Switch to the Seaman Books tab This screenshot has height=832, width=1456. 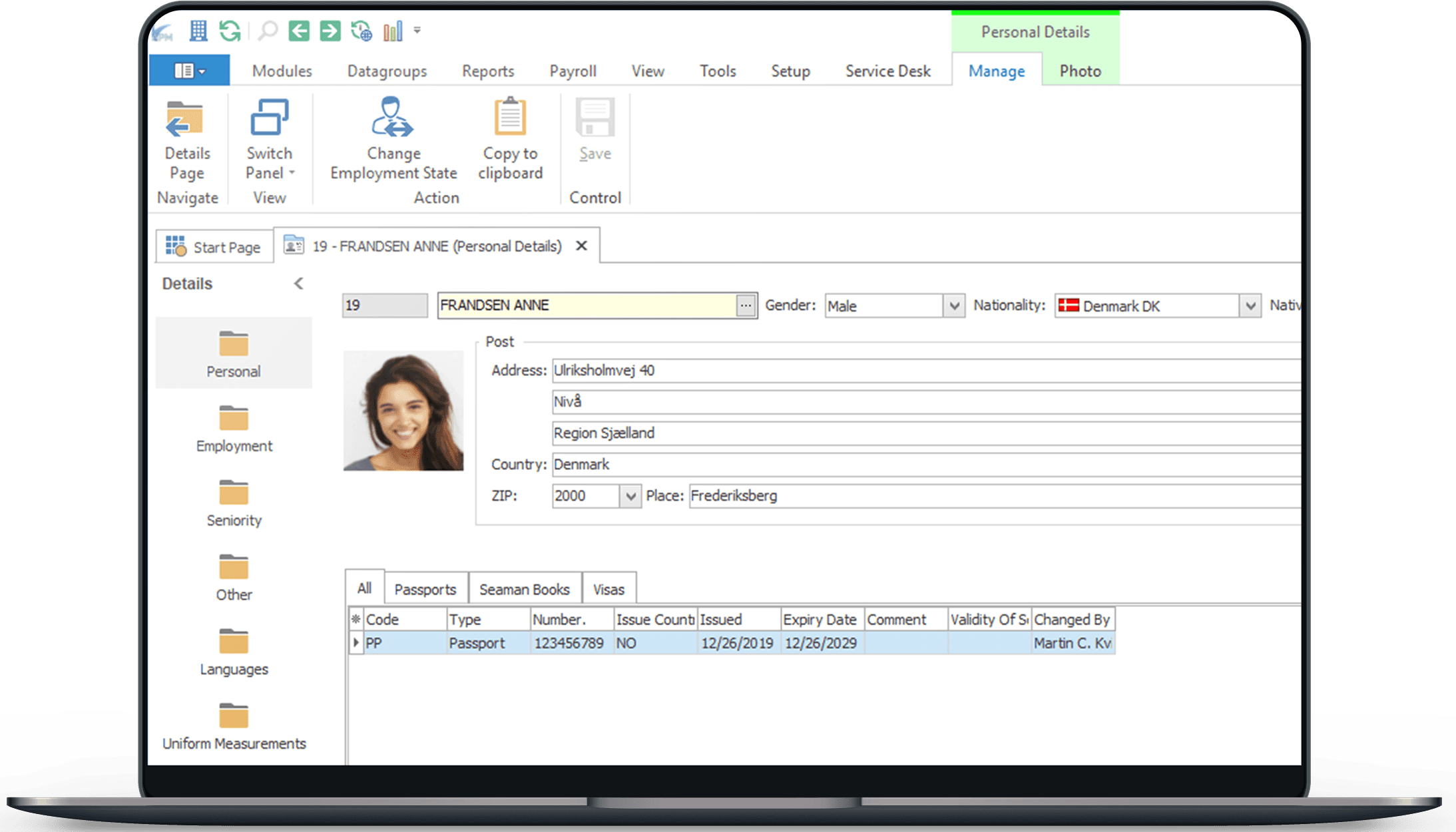[x=524, y=589]
